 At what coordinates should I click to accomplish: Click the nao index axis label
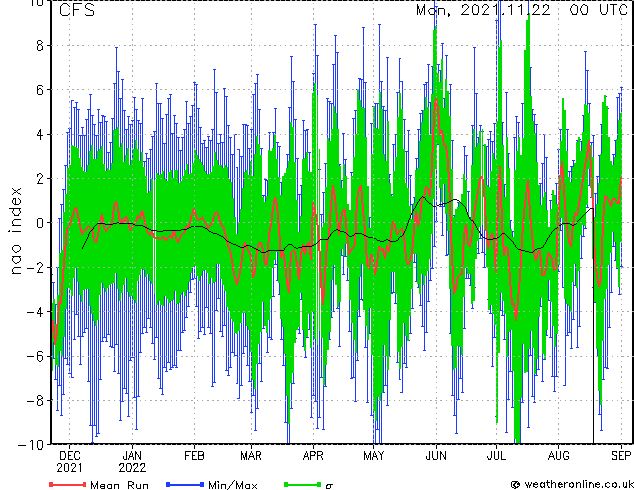[15, 230]
